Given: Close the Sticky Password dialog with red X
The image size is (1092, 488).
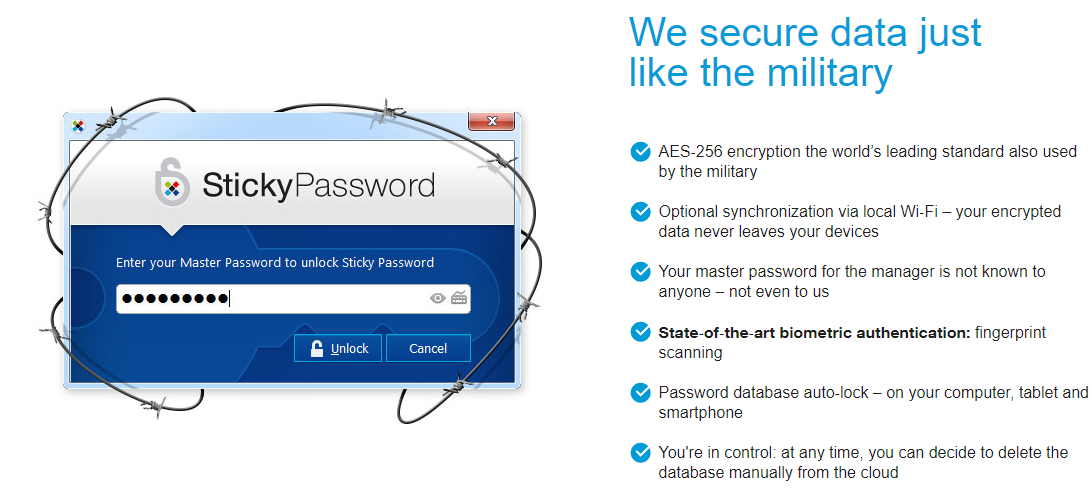Looking at the screenshot, I should click(492, 120).
